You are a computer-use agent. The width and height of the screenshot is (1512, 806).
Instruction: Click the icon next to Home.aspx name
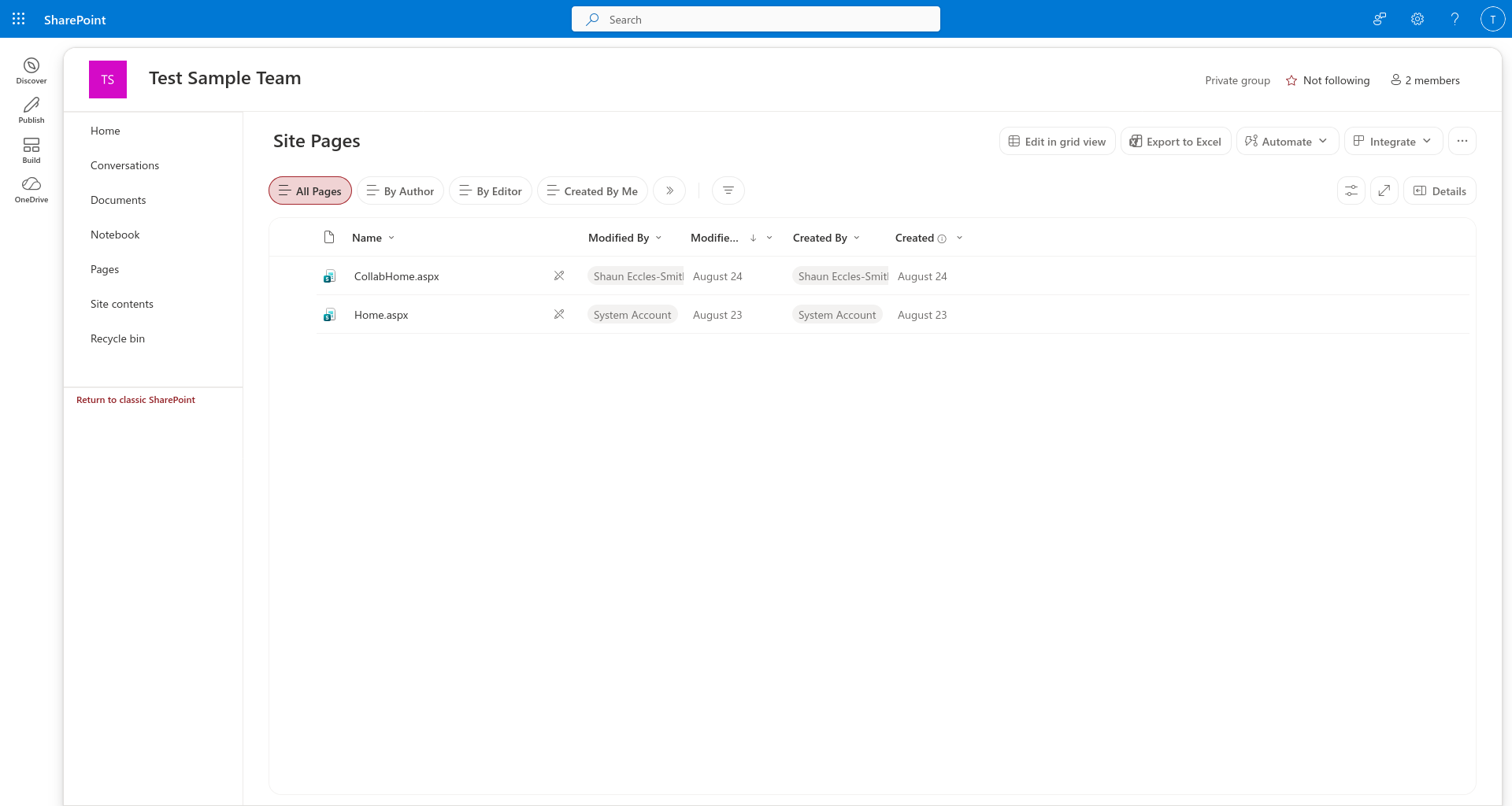click(559, 314)
